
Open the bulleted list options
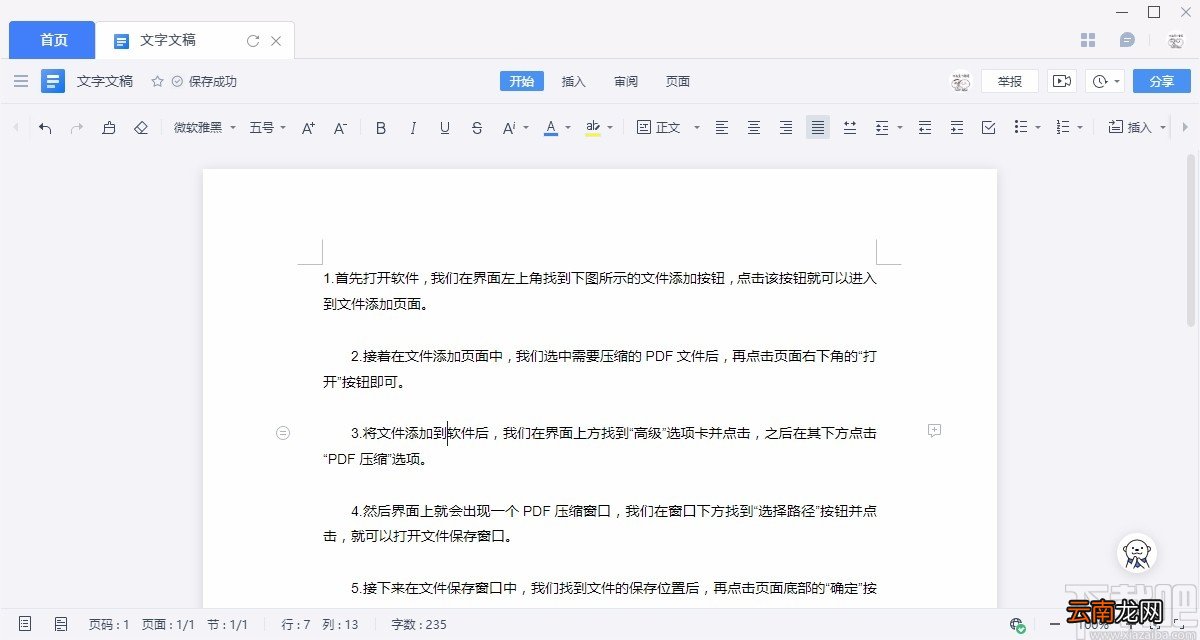[1027, 128]
